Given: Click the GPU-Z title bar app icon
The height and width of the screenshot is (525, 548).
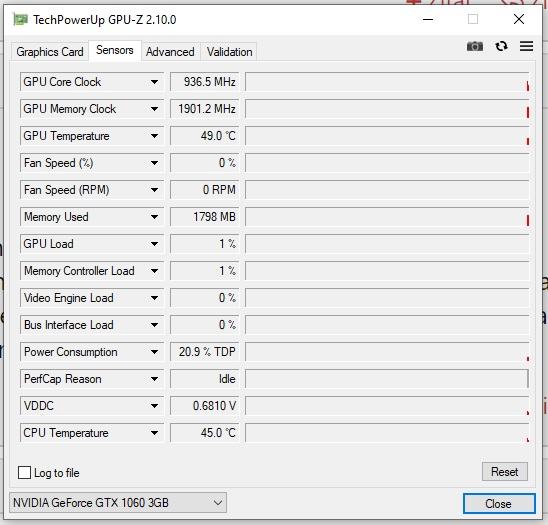Looking at the screenshot, I should click(20, 20).
